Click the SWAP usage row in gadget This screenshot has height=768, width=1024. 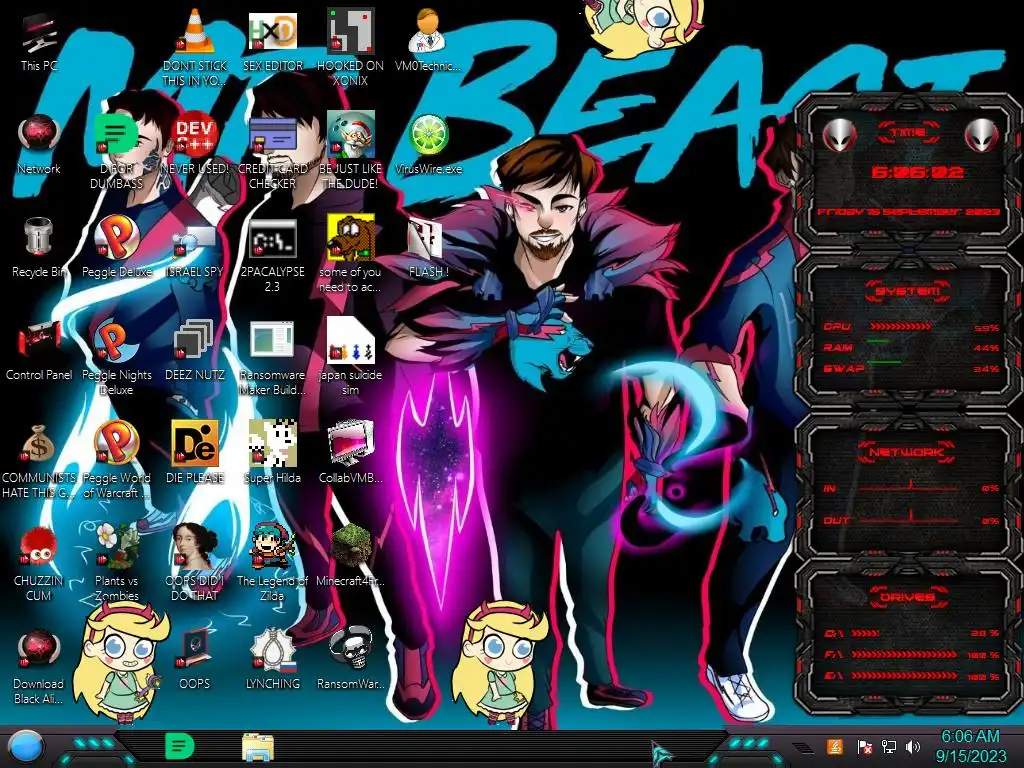point(912,368)
